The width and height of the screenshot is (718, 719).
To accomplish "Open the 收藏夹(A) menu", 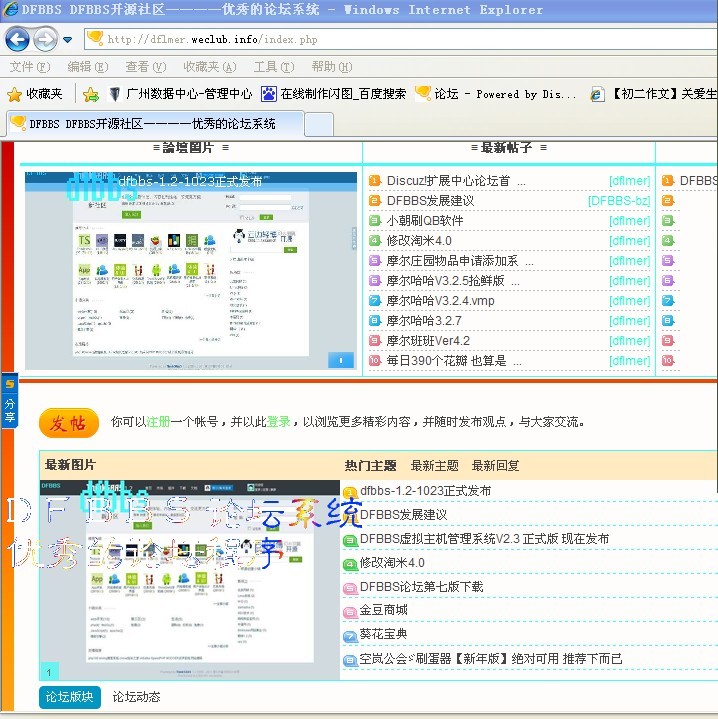I will point(210,67).
